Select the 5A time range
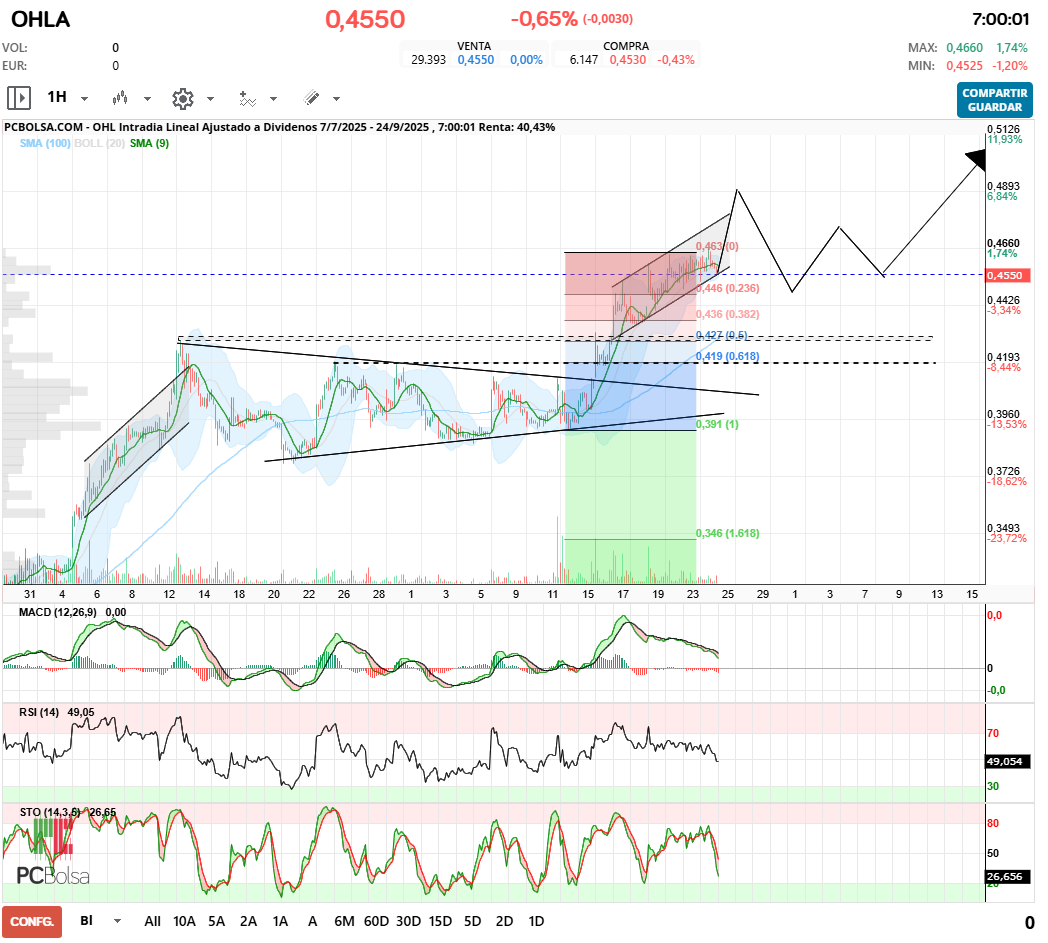This screenshot has width=1048, height=943. pos(217,922)
